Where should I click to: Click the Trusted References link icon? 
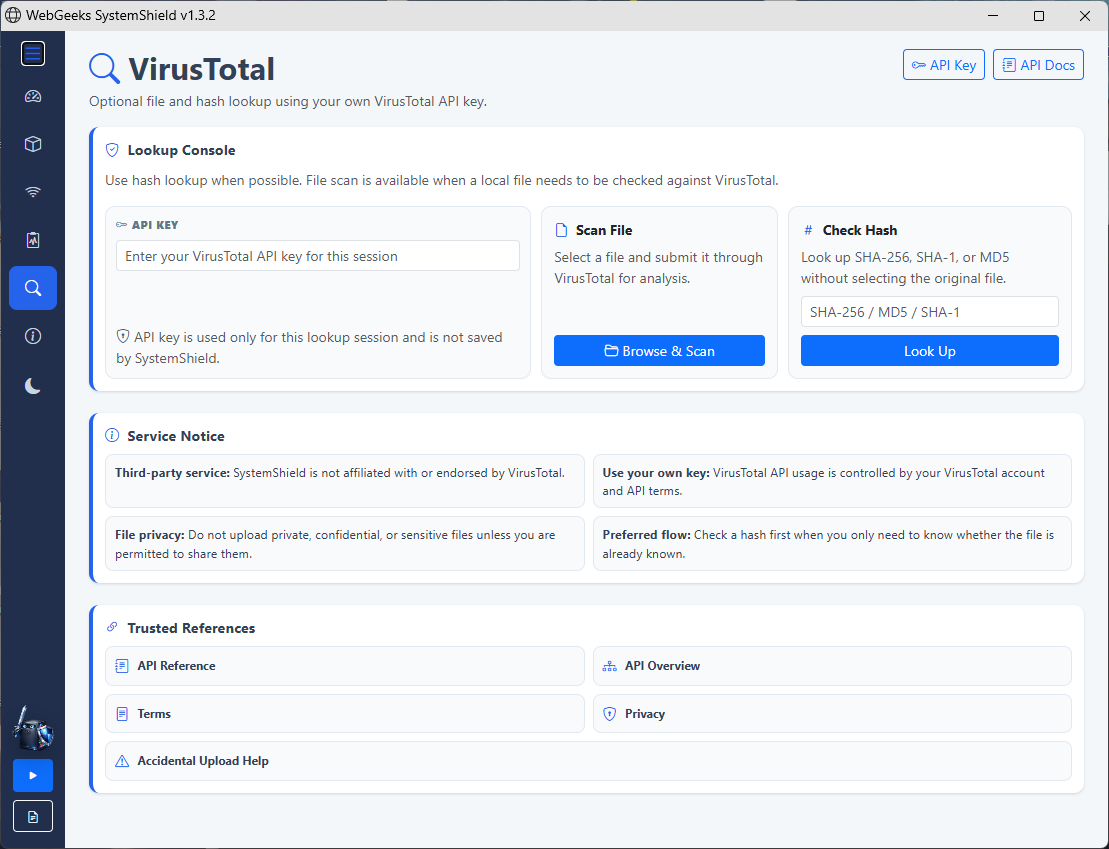(112, 627)
